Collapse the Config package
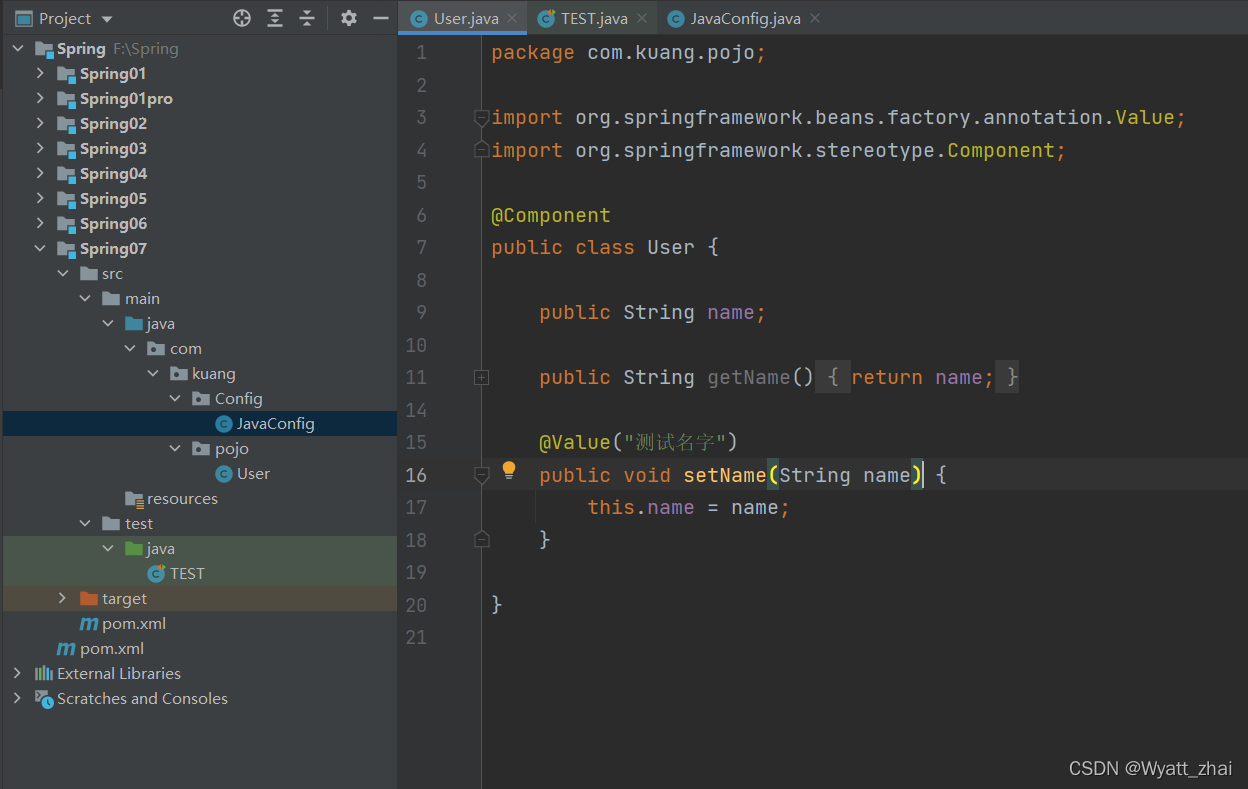Image resolution: width=1248 pixels, height=789 pixels. point(175,398)
